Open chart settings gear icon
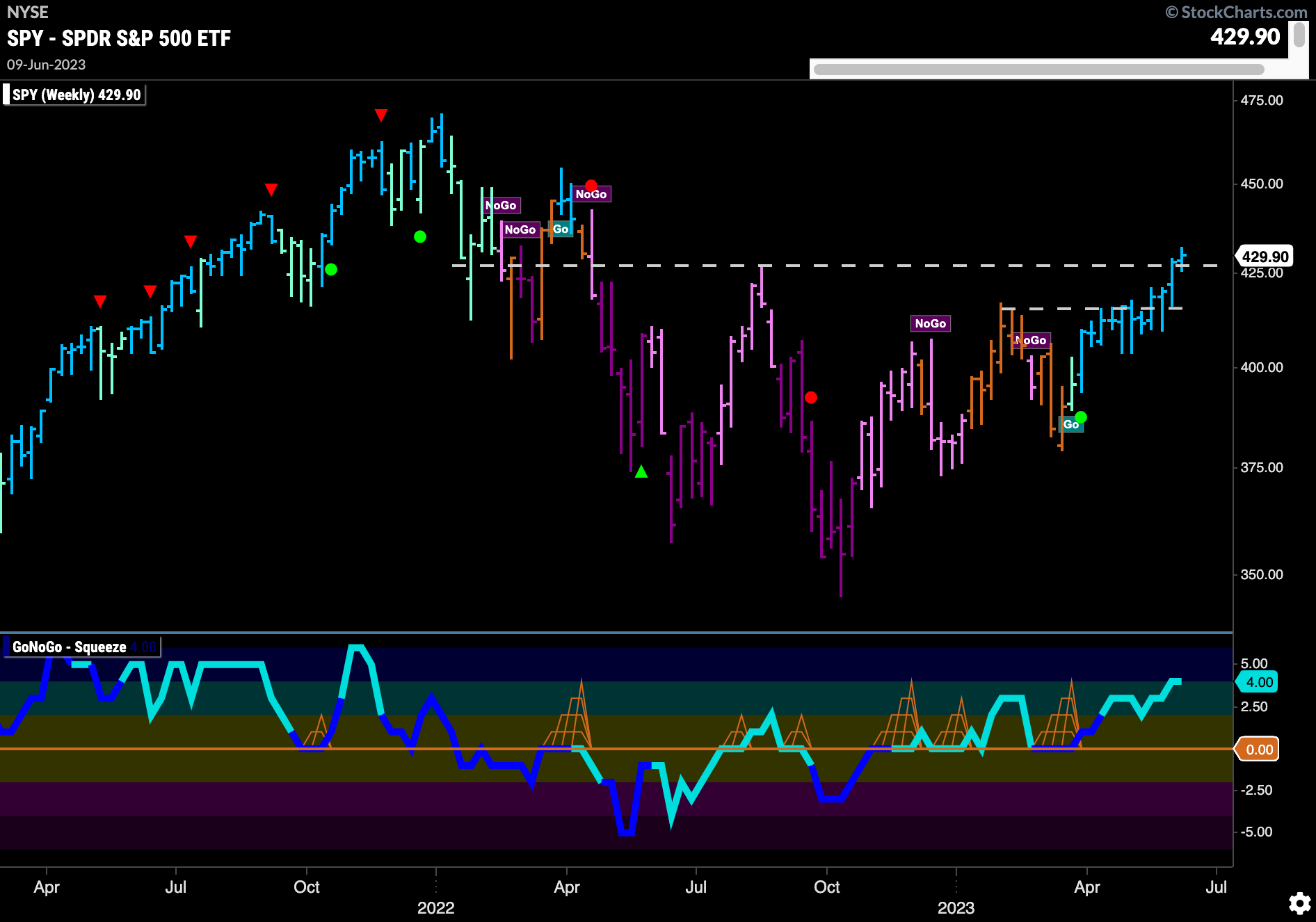1316x922 pixels. [1299, 903]
